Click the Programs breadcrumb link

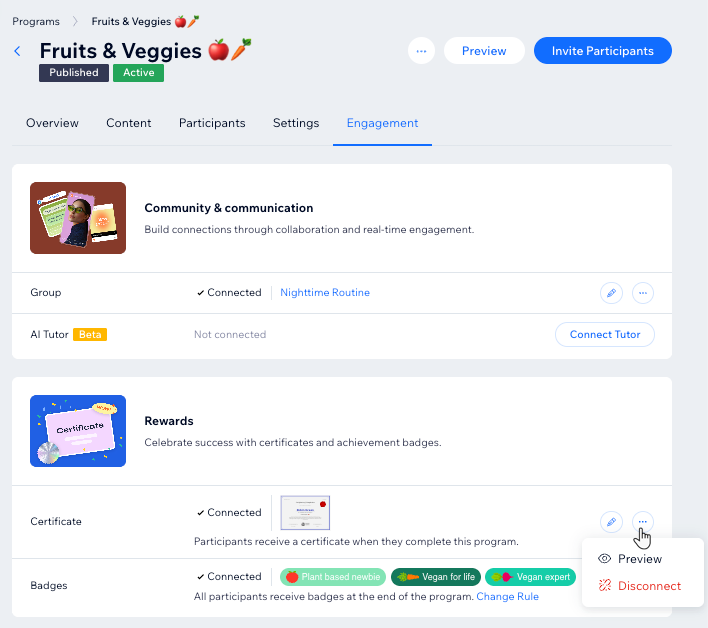point(36,22)
